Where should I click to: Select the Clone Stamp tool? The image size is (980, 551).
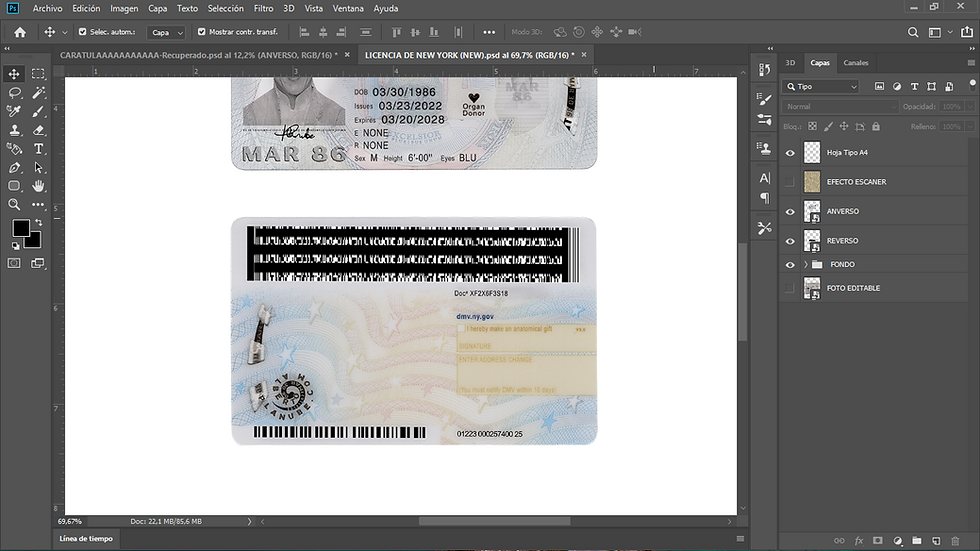click(14, 130)
